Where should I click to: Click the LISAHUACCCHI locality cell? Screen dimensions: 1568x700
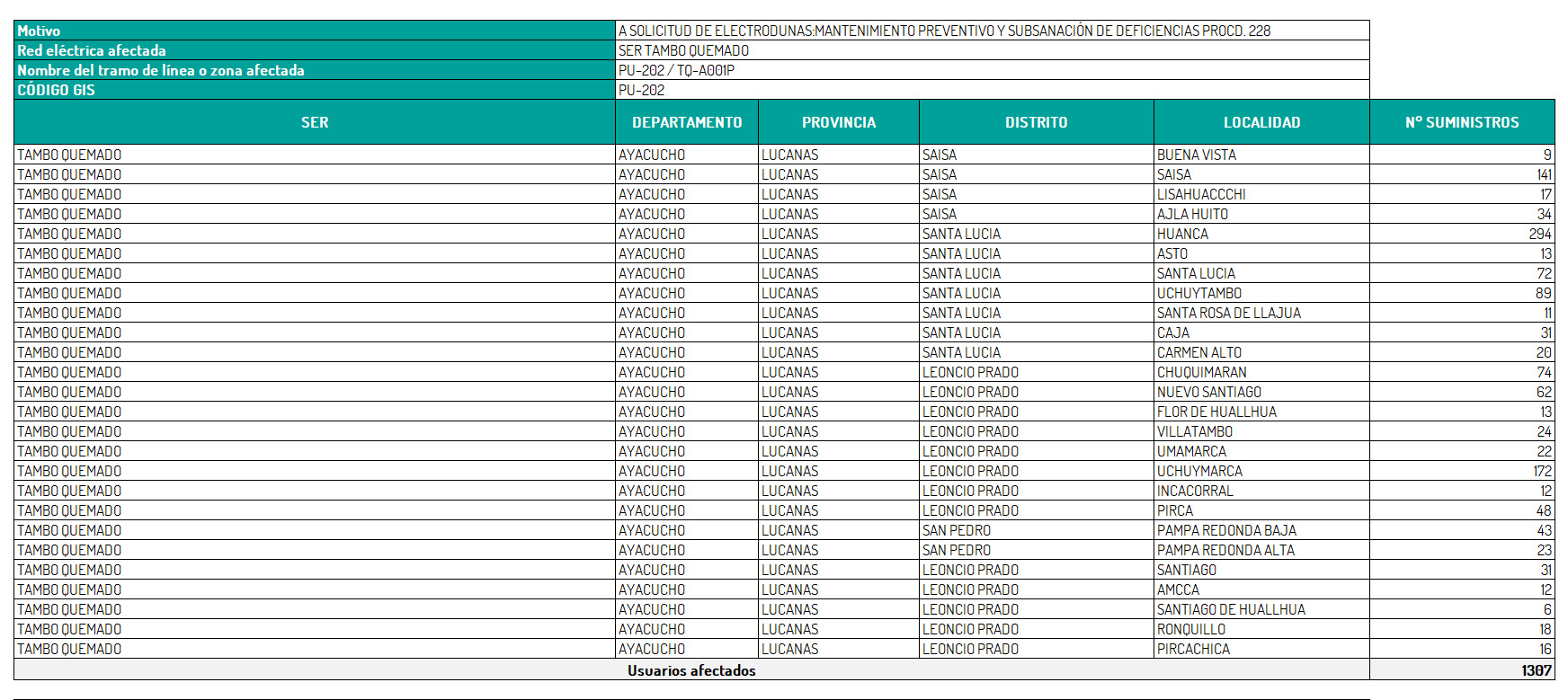click(x=1261, y=194)
